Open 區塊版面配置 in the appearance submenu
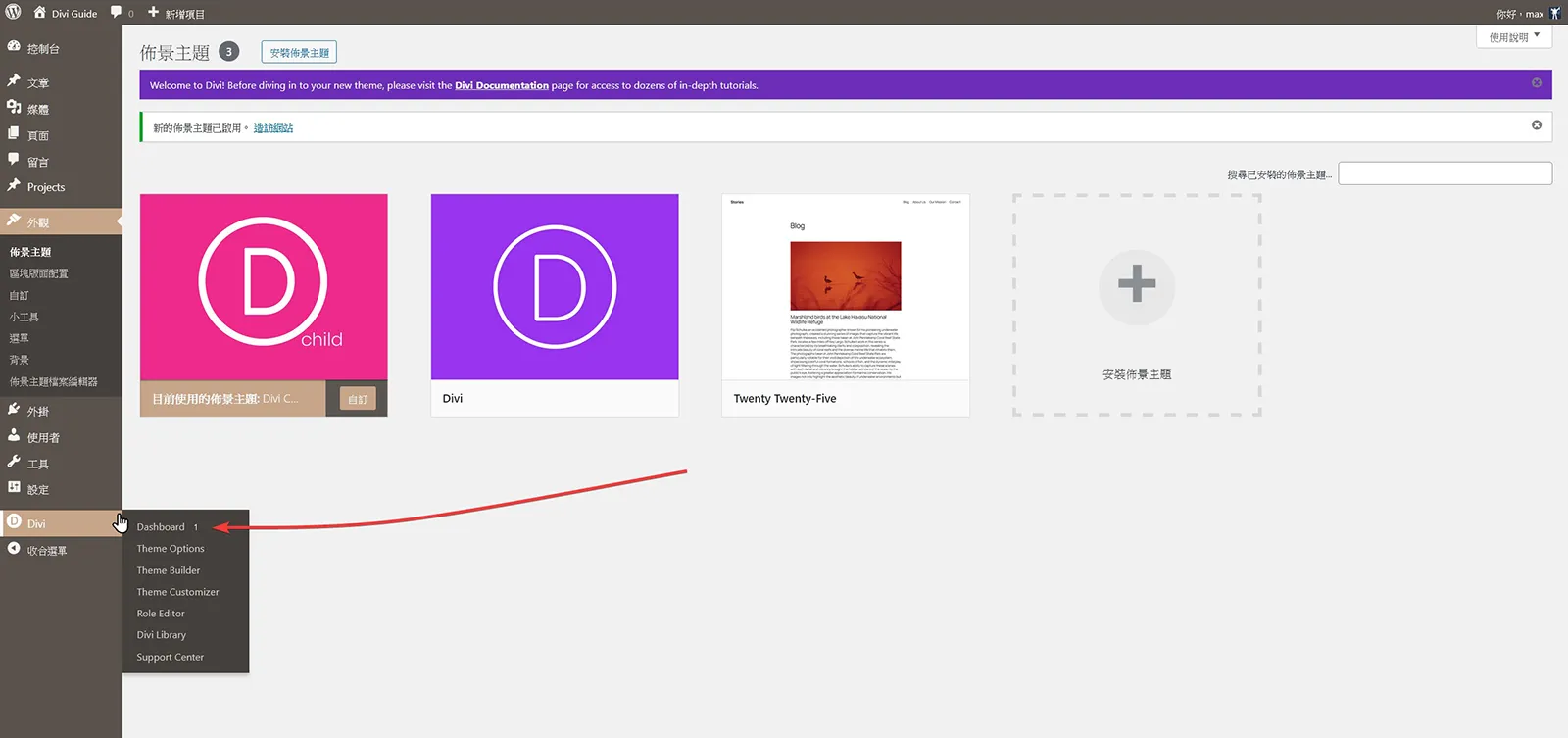1568x738 pixels. pos(39,273)
